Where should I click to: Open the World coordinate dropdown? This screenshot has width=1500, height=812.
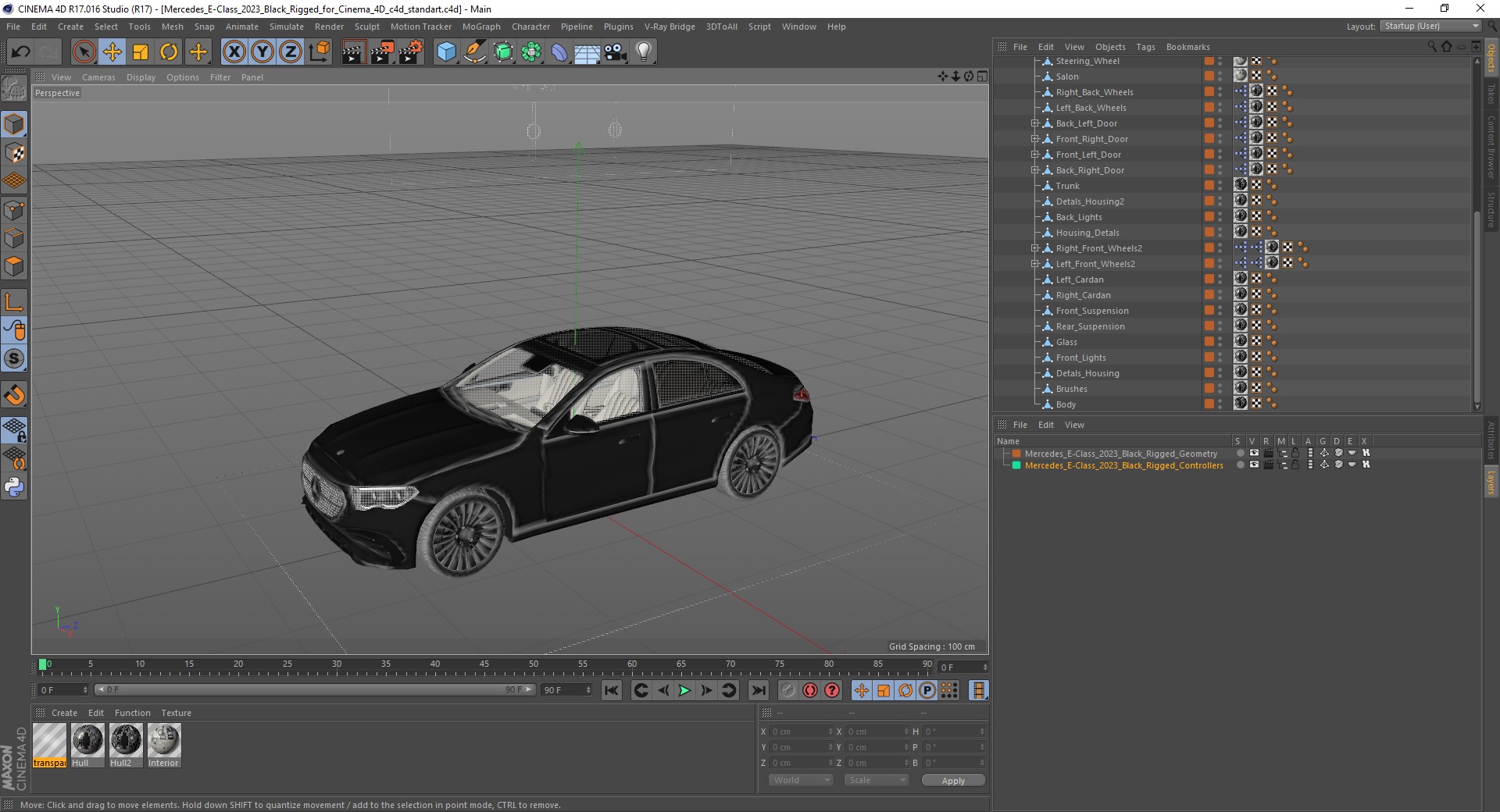pyautogui.click(x=801, y=780)
